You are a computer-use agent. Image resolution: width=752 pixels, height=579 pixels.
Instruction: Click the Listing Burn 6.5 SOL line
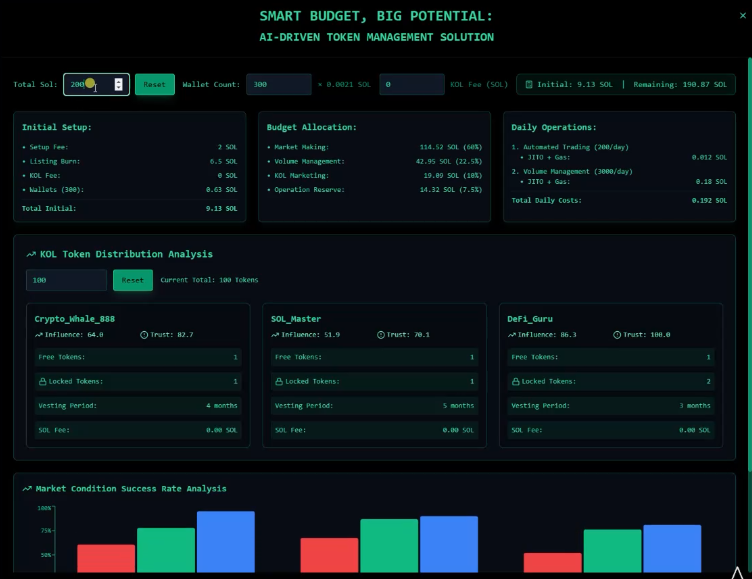pos(129,162)
